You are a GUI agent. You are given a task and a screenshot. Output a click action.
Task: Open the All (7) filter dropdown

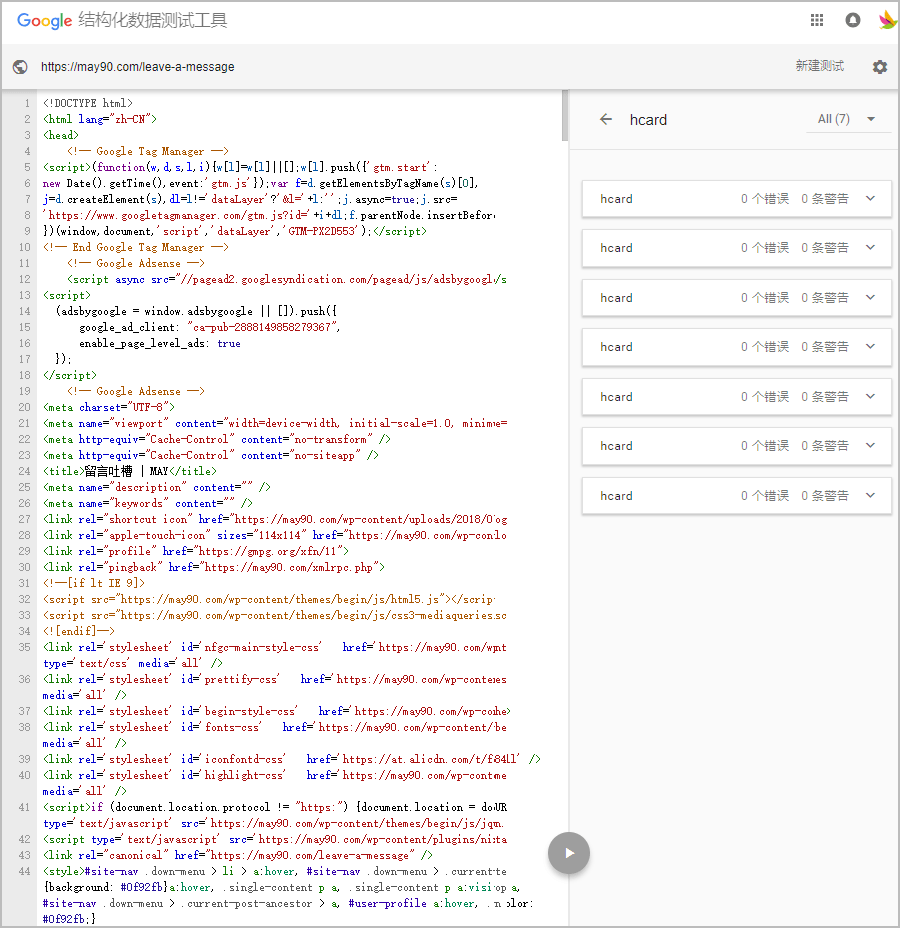[846, 119]
